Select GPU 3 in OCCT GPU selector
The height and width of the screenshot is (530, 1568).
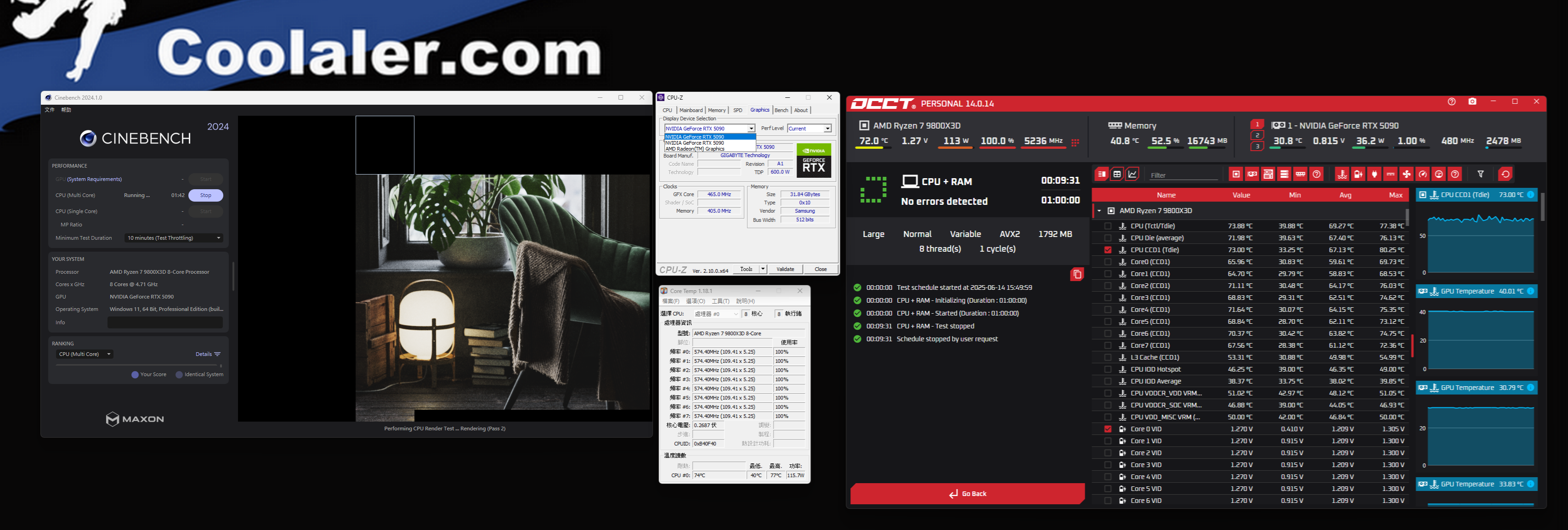coord(1257,146)
